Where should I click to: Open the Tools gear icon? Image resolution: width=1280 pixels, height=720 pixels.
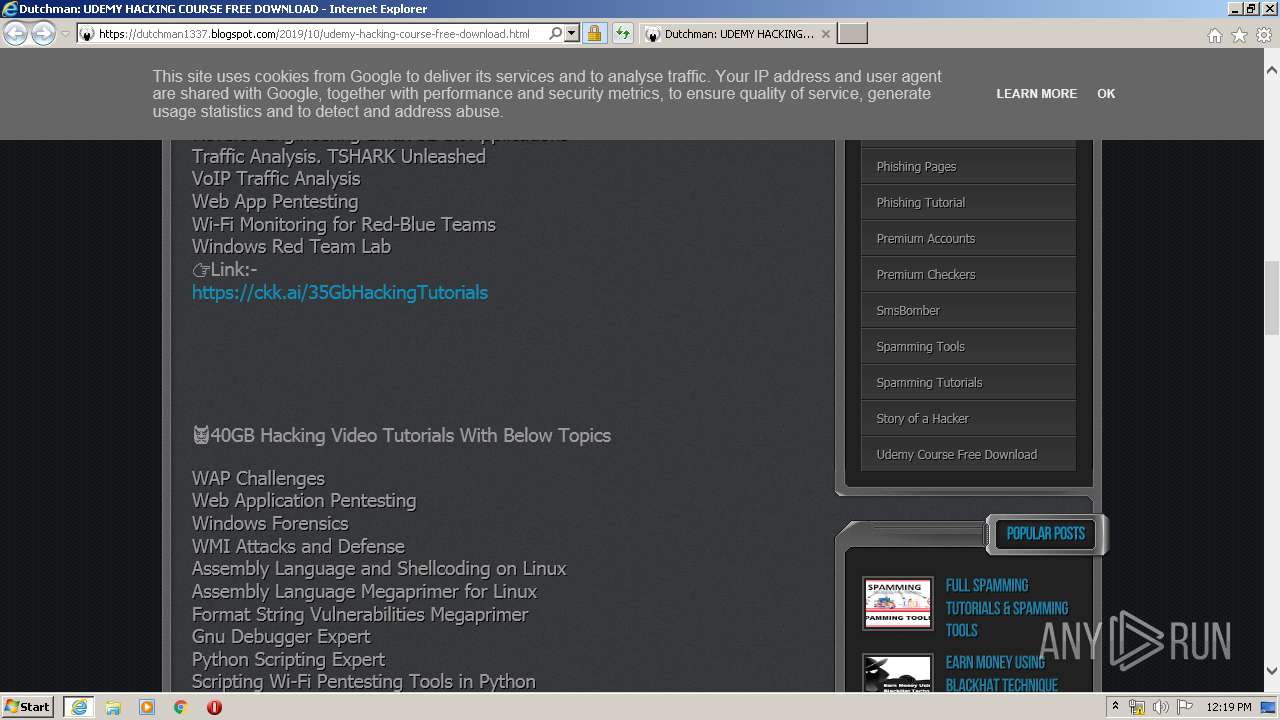click(1264, 35)
